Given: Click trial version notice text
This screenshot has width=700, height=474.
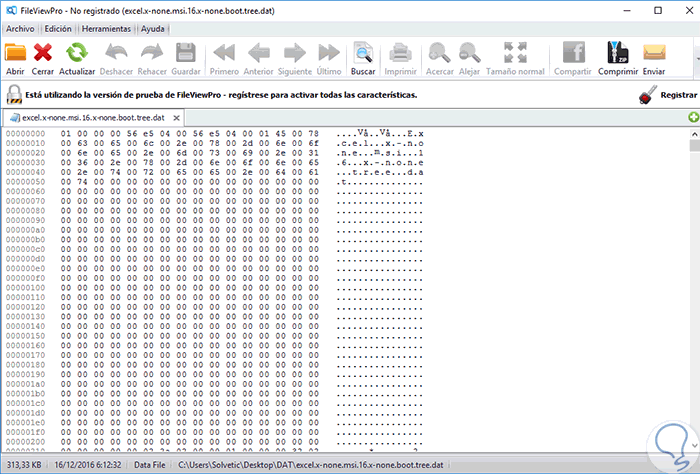Looking at the screenshot, I should [x=221, y=95].
